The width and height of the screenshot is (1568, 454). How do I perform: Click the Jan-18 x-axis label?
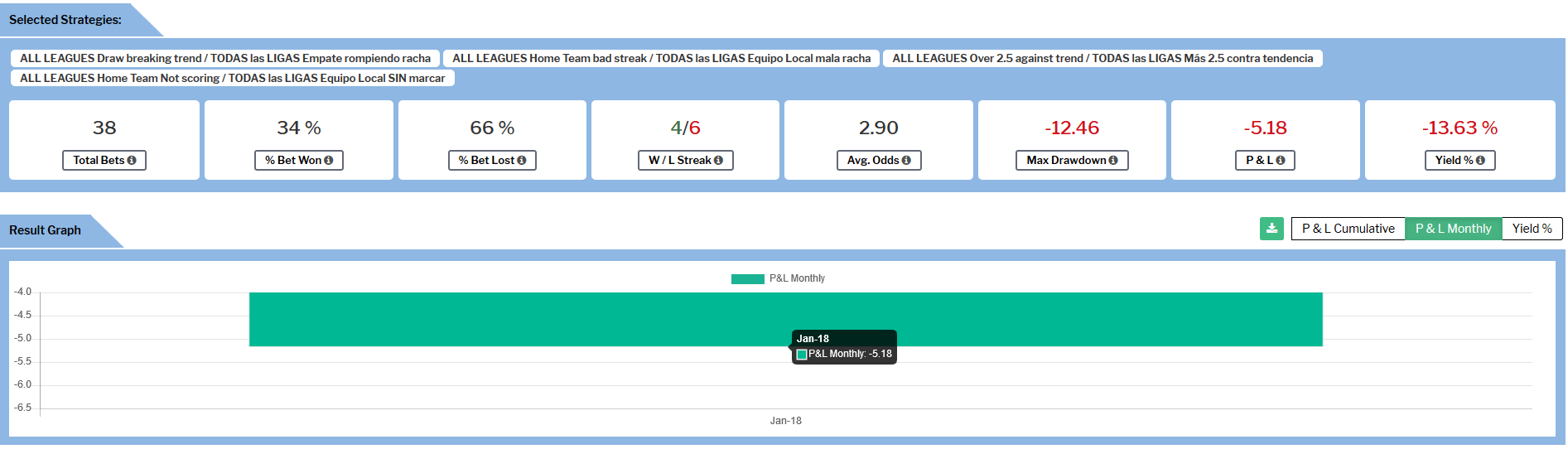tap(785, 421)
